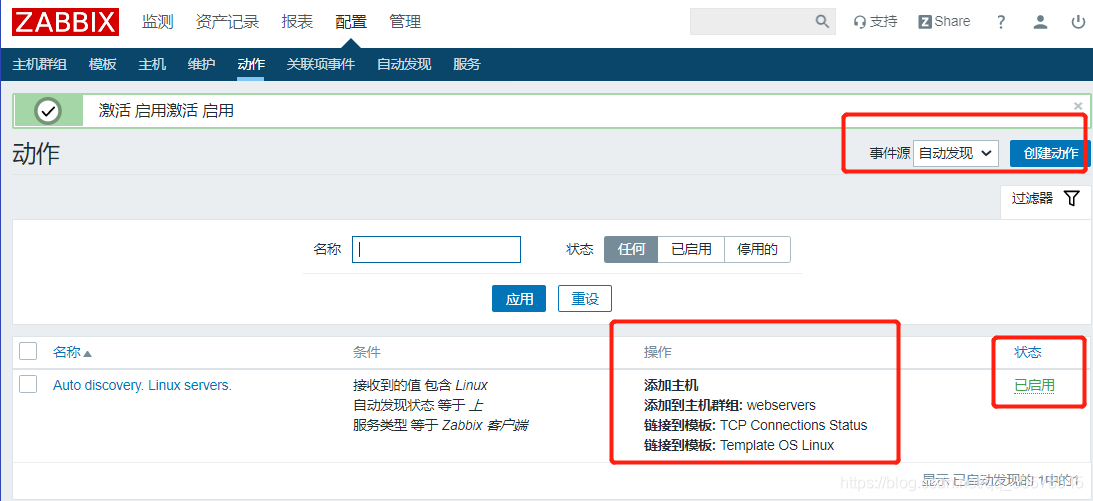Open the Share link
This screenshot has height=501, width=1093.
(945, 22)
